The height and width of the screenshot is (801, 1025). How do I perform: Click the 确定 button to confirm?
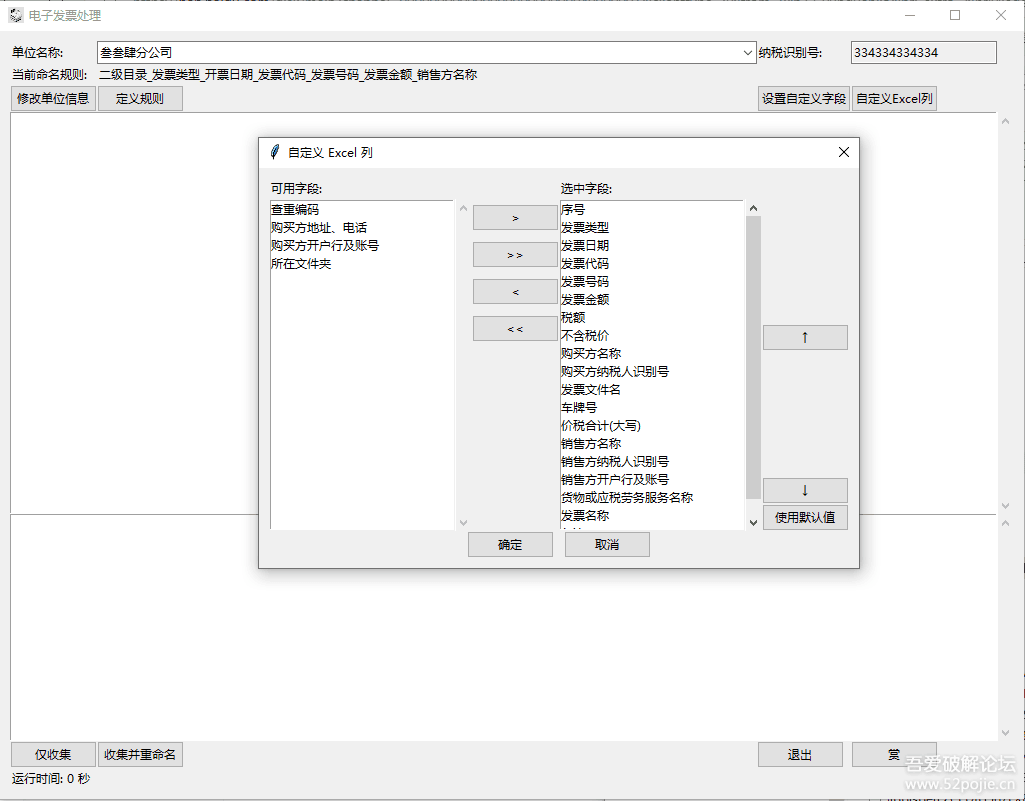pyautogui.click(x=510, y=544)
